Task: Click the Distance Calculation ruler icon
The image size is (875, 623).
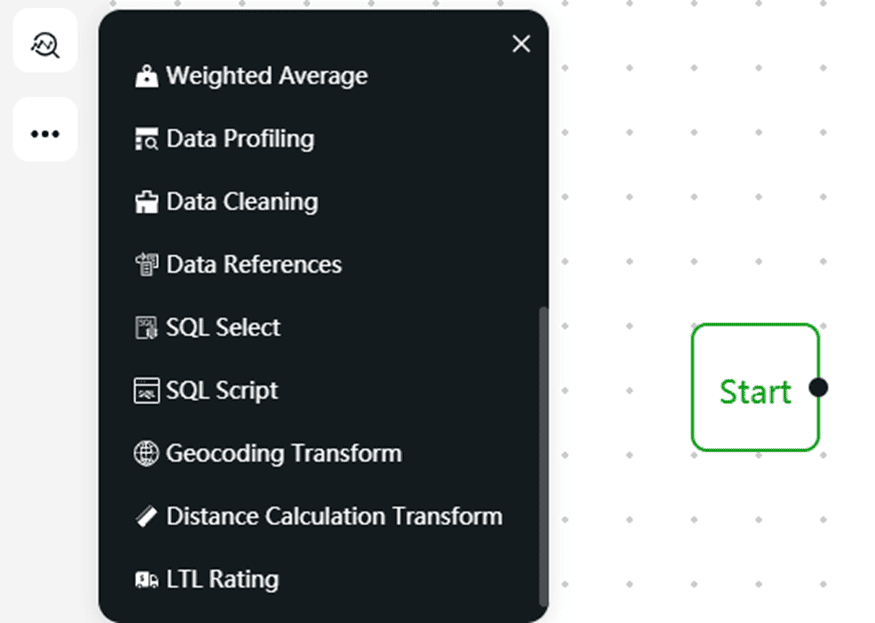Action: click(x=146, y=517)
